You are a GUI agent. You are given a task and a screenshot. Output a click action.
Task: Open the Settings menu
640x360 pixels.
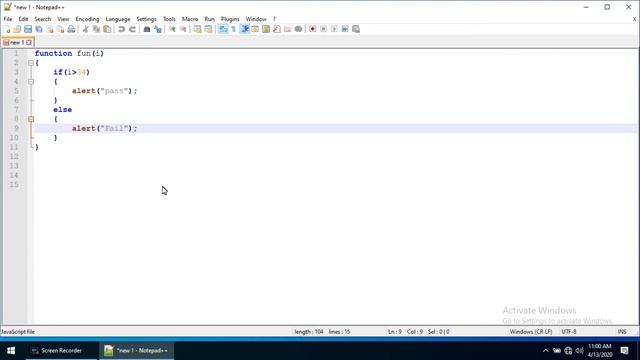click(x=146, y=19)
